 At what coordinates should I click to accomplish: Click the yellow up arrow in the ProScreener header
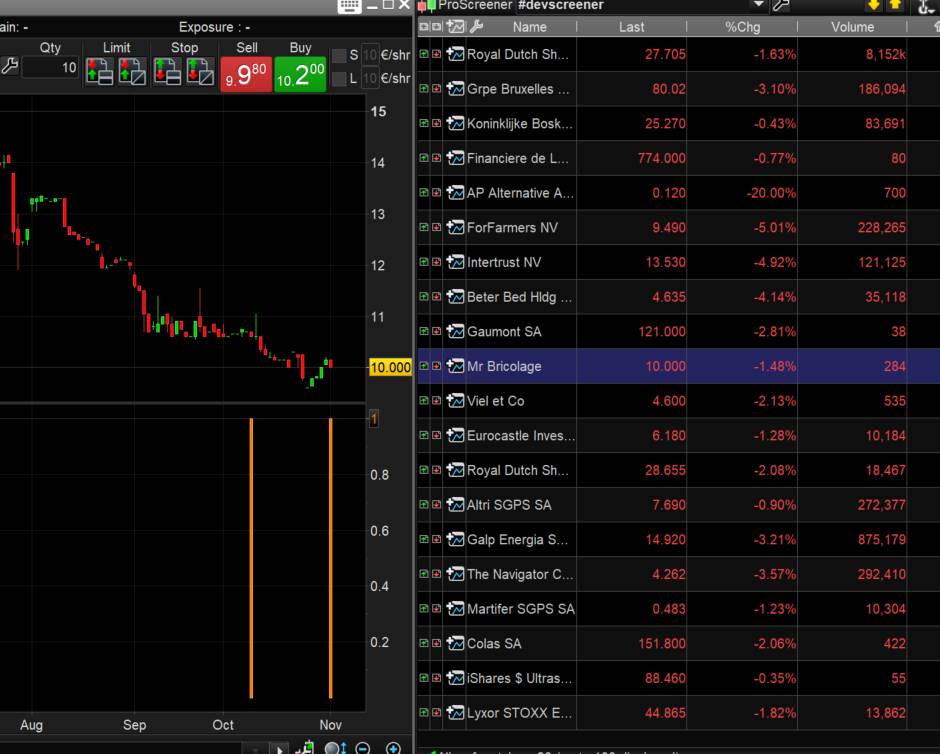pyautogui.click(x=895, y=5)
